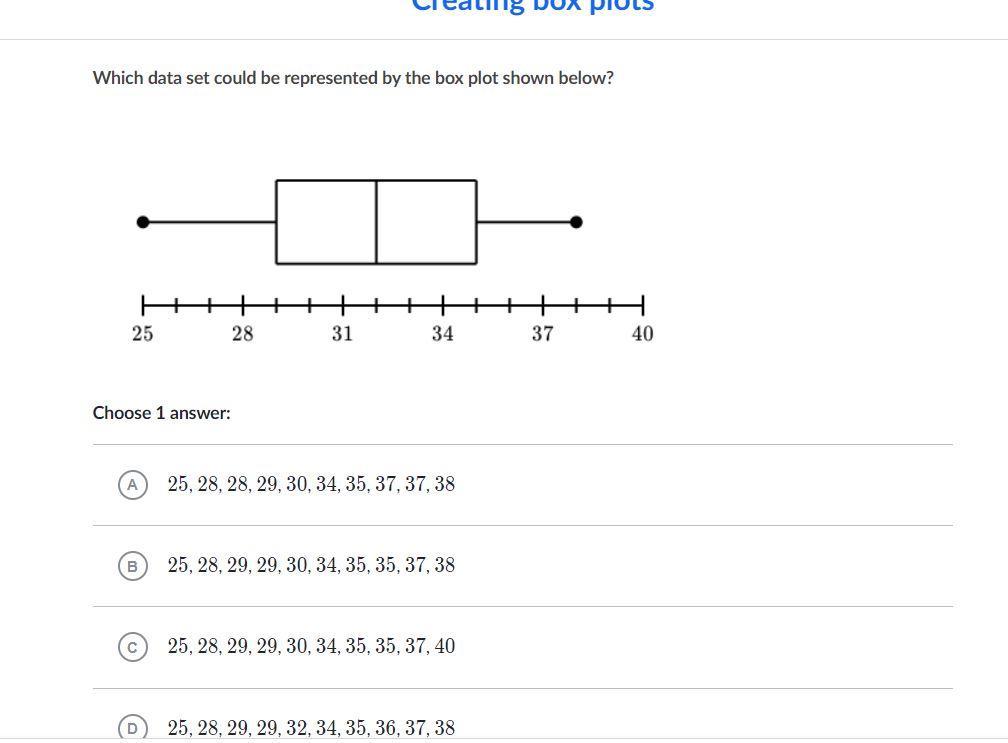Open the Creating box plots title link
Image resolution: width=1008 pixels, height=743 pixels.
[532, 6]
